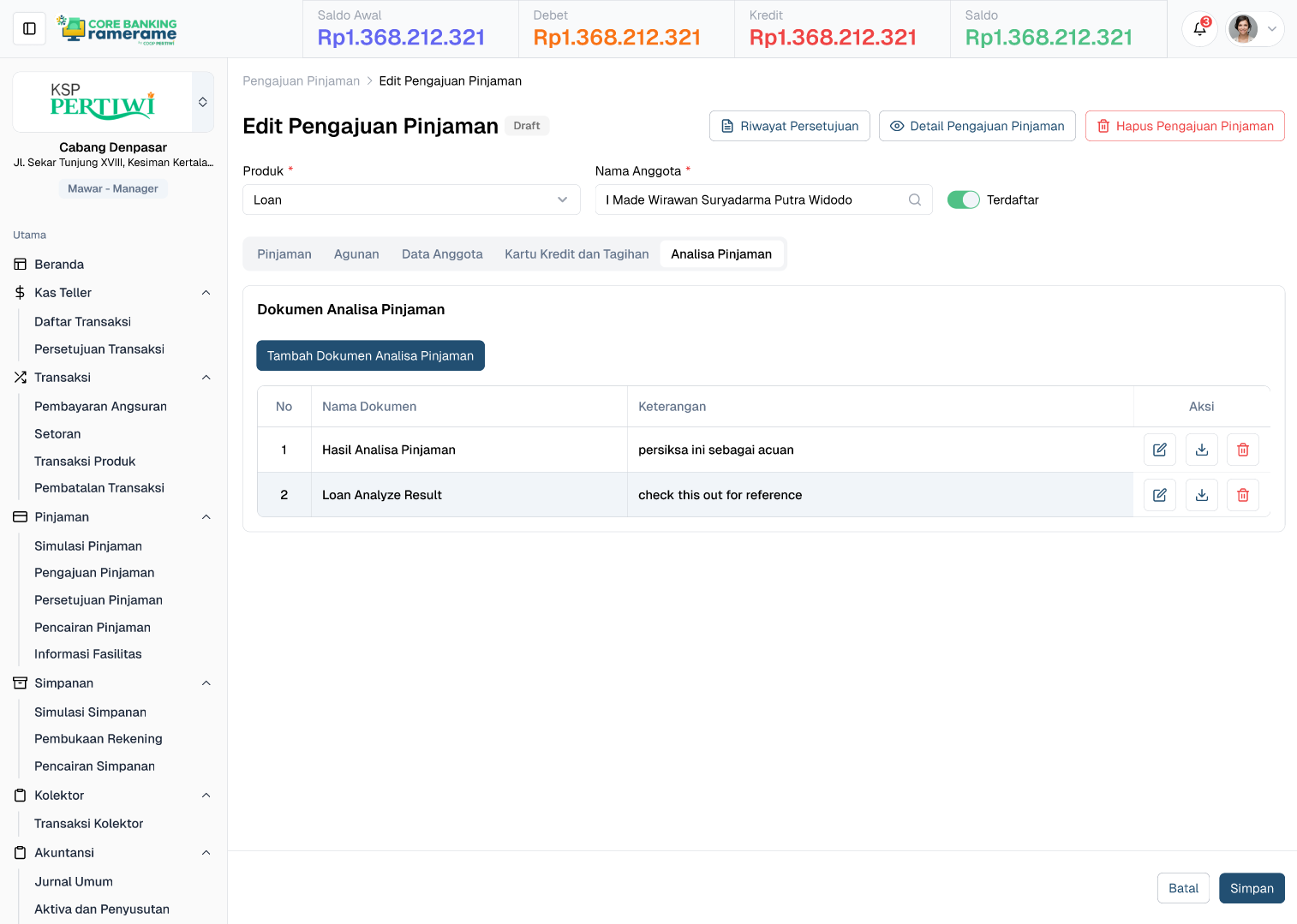Open Simulasi Pinjaman in the sidebar
Screen dimensions: 1297x924
(88, 546)
